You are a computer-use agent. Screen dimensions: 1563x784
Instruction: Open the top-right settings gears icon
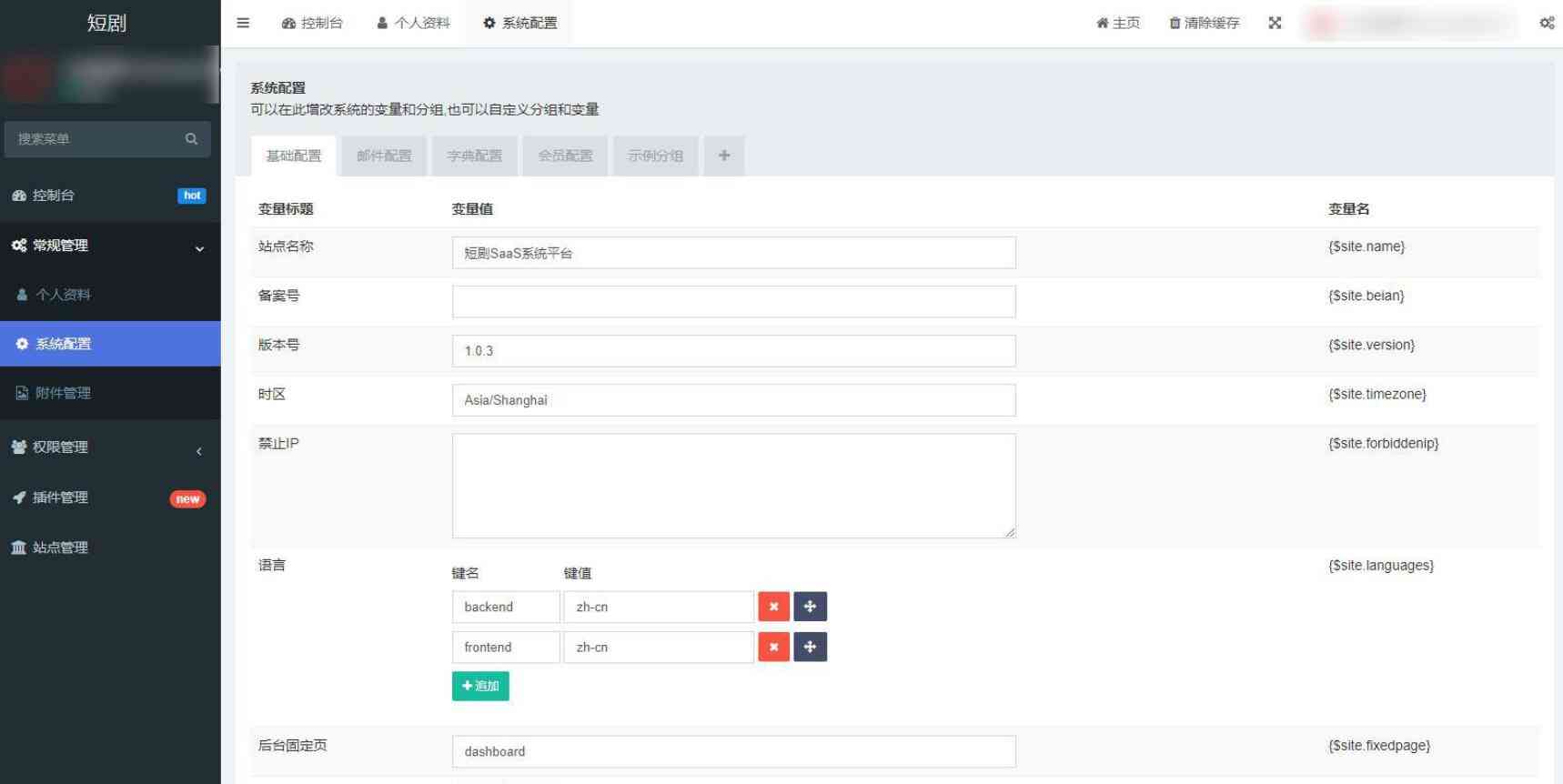pos(1547,23)
